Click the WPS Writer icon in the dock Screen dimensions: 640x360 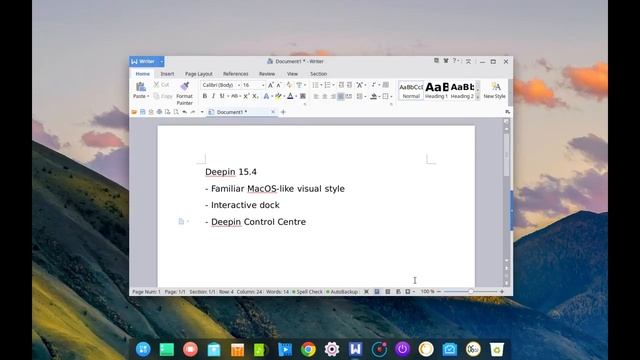356,349
